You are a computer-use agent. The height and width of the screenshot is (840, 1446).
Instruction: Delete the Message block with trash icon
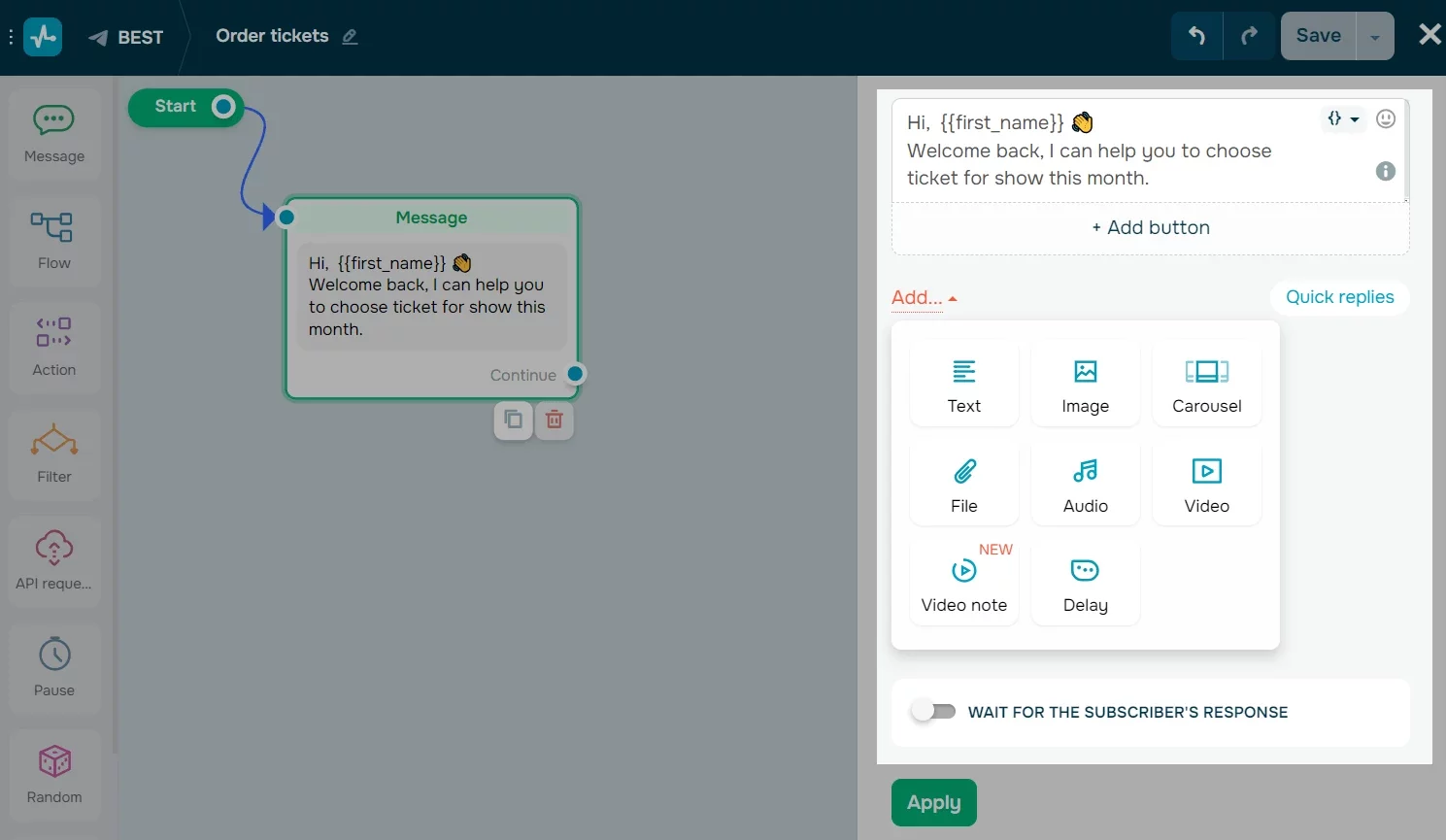(554, 420)
